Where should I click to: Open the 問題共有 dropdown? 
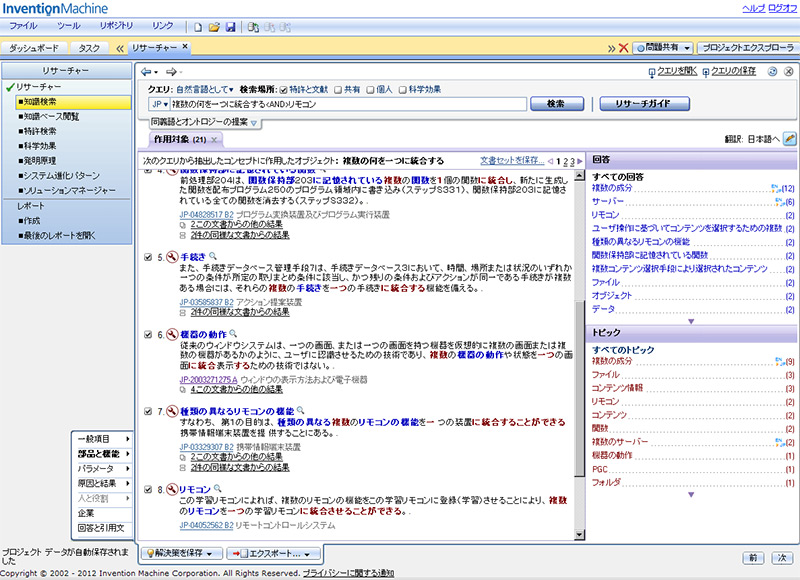pos(663,48)
